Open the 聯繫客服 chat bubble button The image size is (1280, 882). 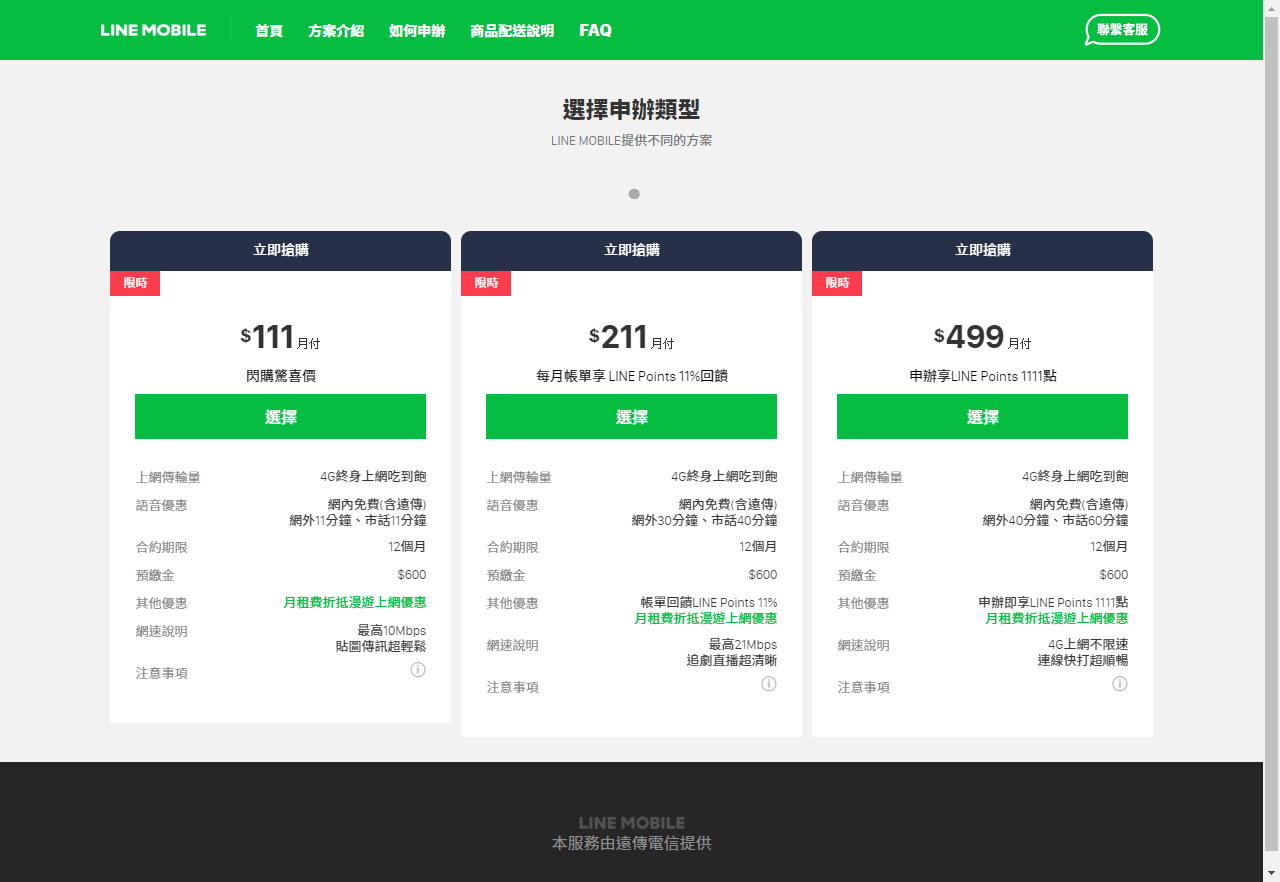click(x=1122, y=30)
